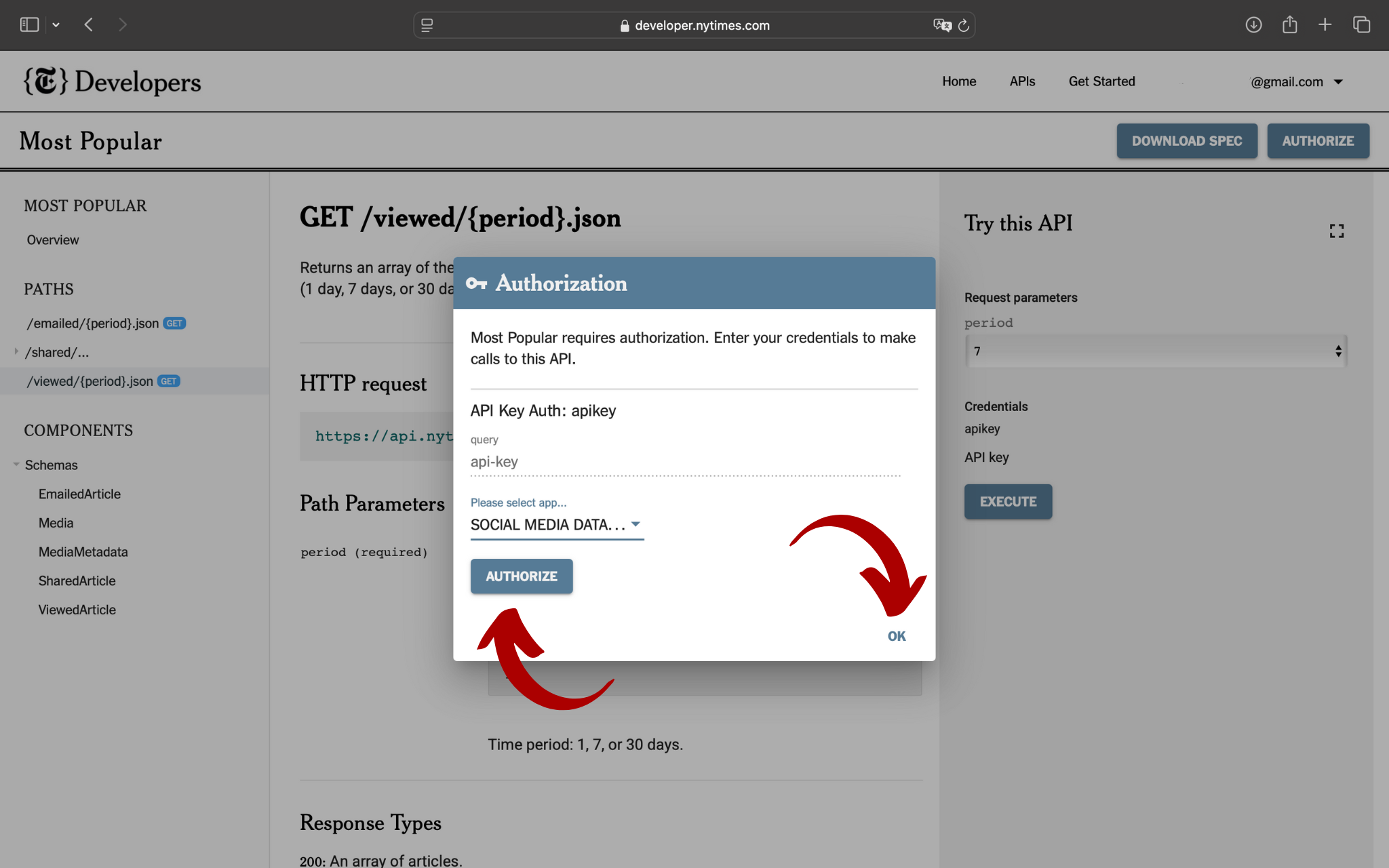This screenshot has width=1389, height=868.
Task: Open the SOCIAL MEDIA DATA app dropdown
Action: tap(557, 525)
